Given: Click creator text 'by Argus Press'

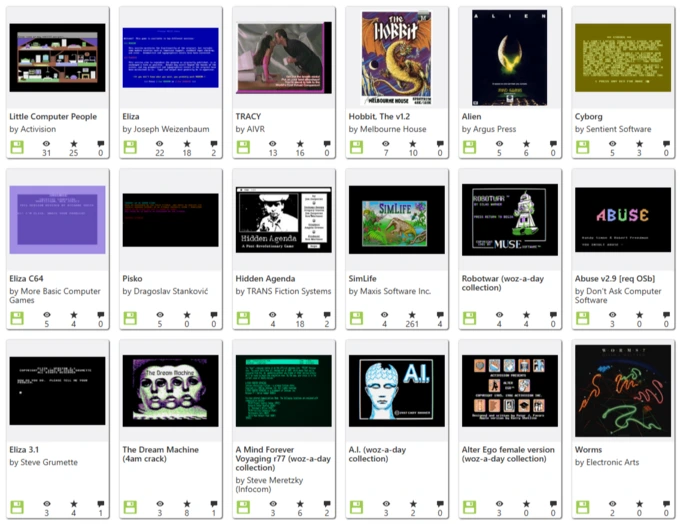Looking at the screenshot, I should [489, 129].
